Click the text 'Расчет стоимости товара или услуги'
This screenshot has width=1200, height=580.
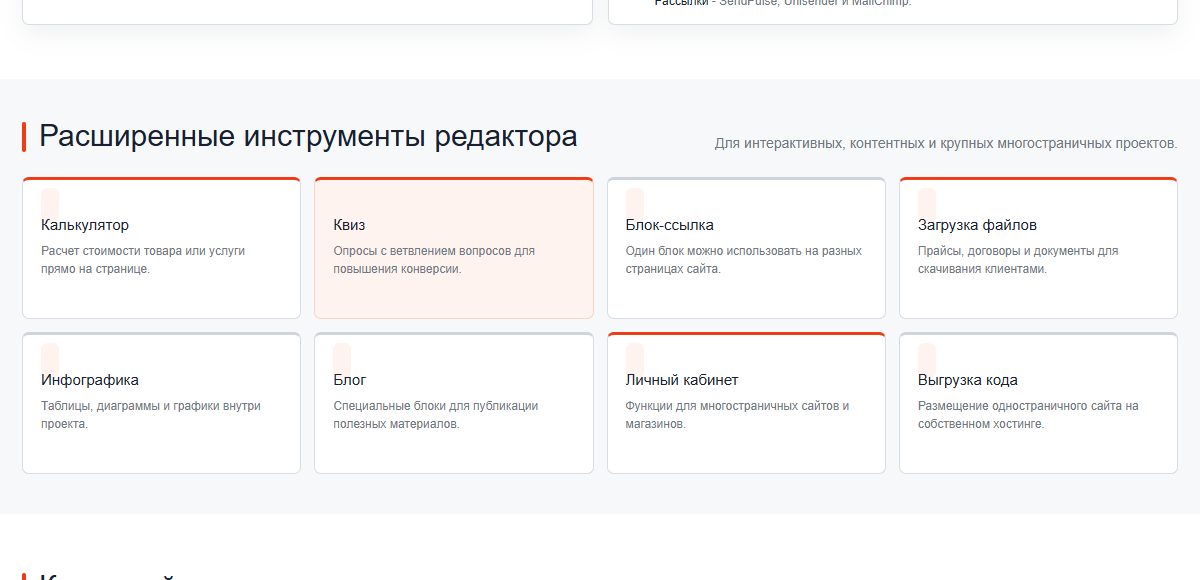tap(143, 251)
